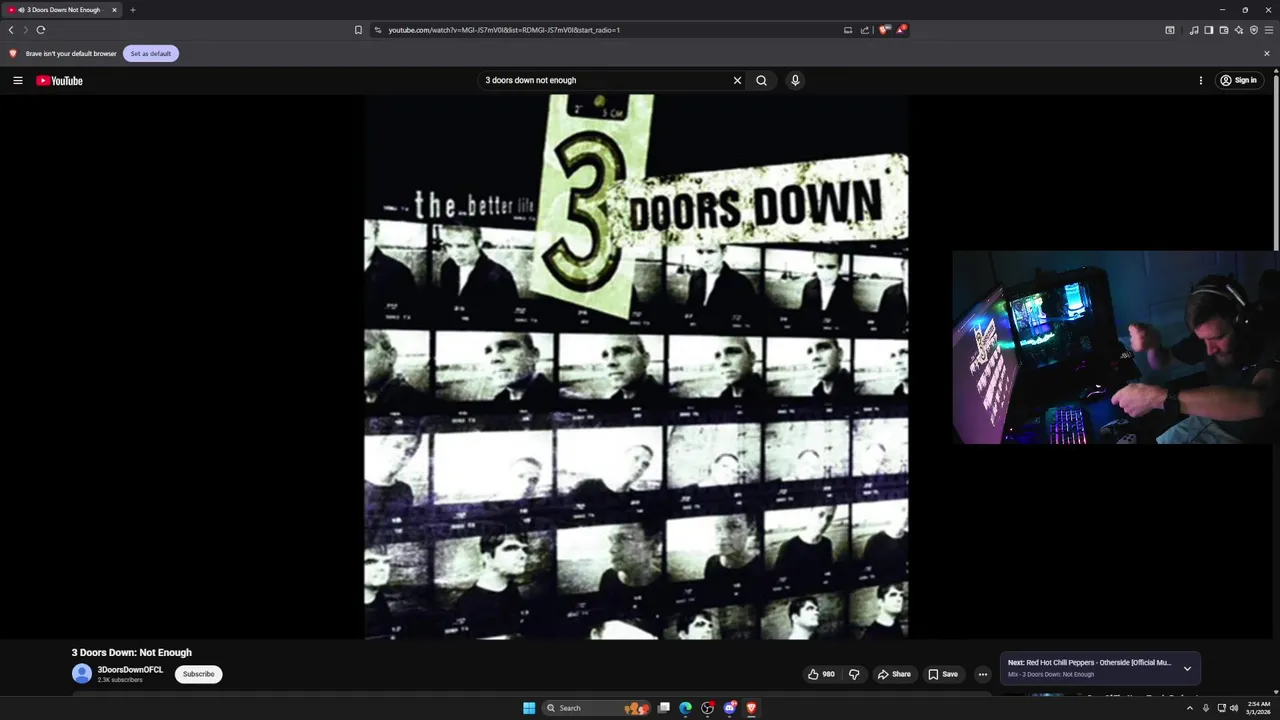Open the volume control in system tray

point(1234,708)
